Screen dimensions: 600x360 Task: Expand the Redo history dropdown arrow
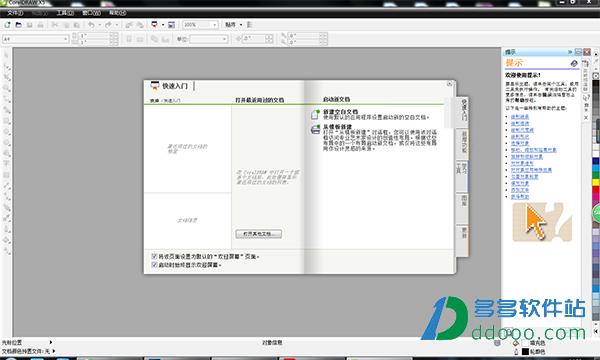(117, 25)
